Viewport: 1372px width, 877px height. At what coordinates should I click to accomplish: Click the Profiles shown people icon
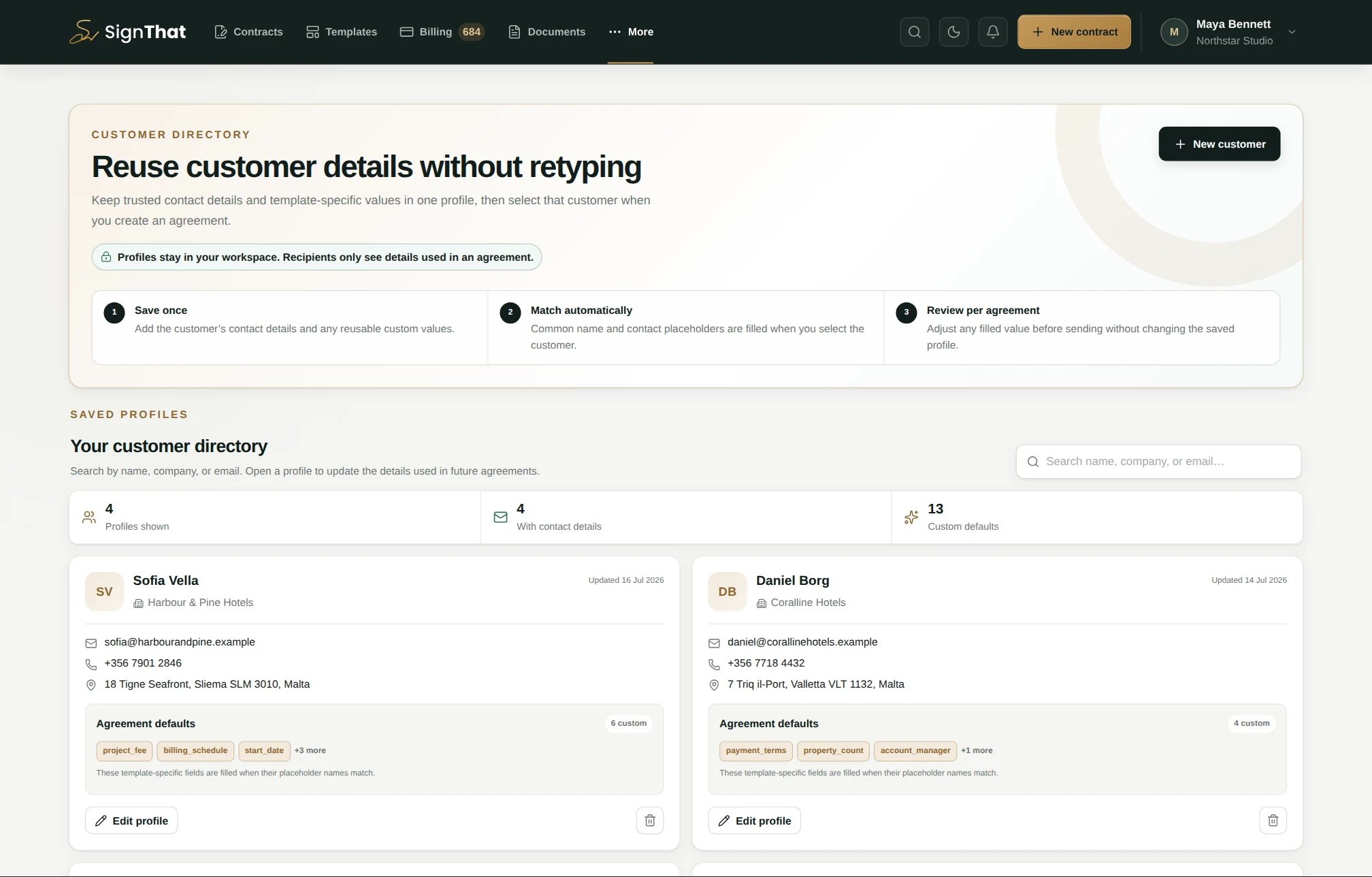(x=89, y=517)
